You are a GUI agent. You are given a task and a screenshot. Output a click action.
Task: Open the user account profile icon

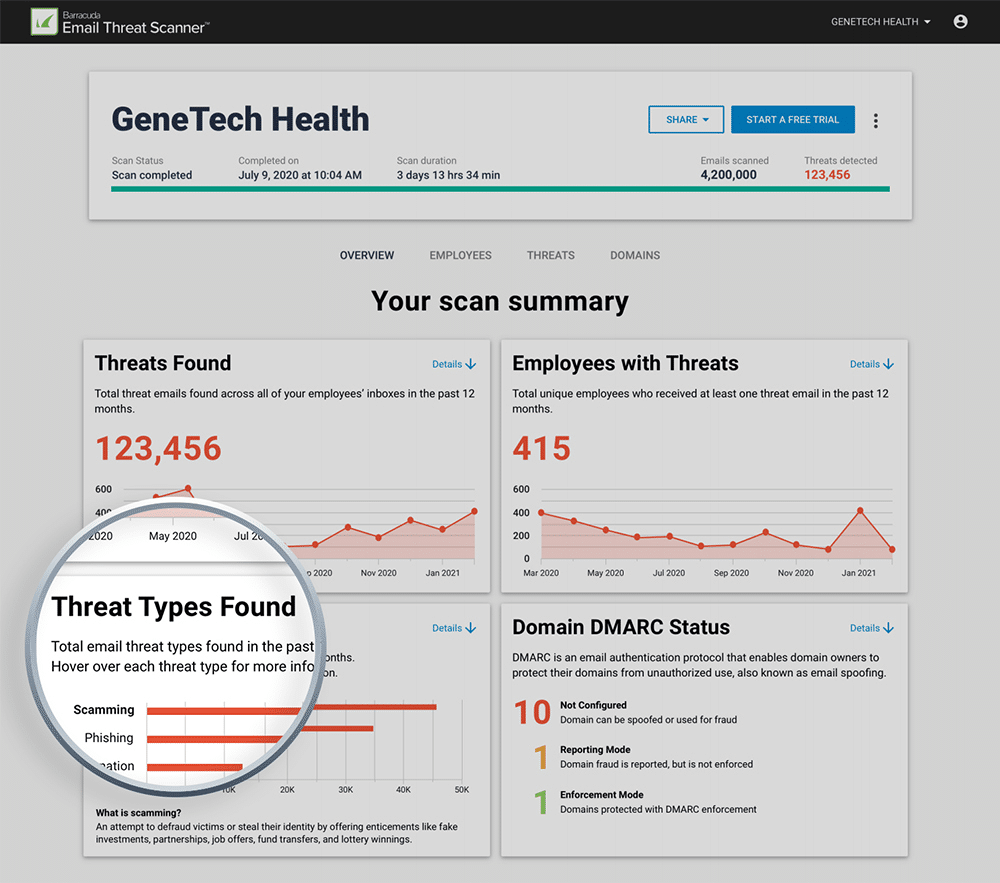point(960,22)
